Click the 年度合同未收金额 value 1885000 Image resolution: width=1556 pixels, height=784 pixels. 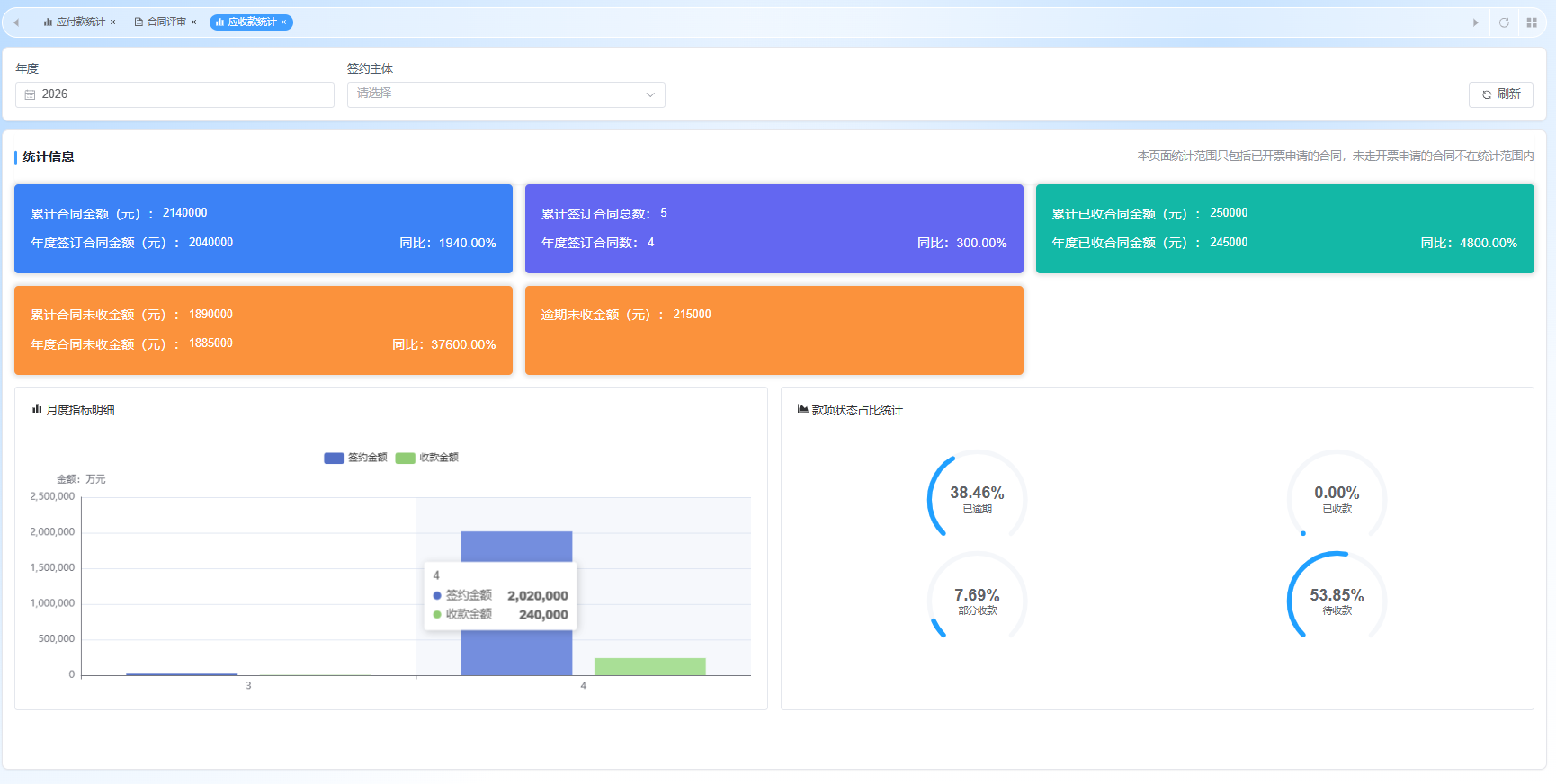(x=210, y=343)
